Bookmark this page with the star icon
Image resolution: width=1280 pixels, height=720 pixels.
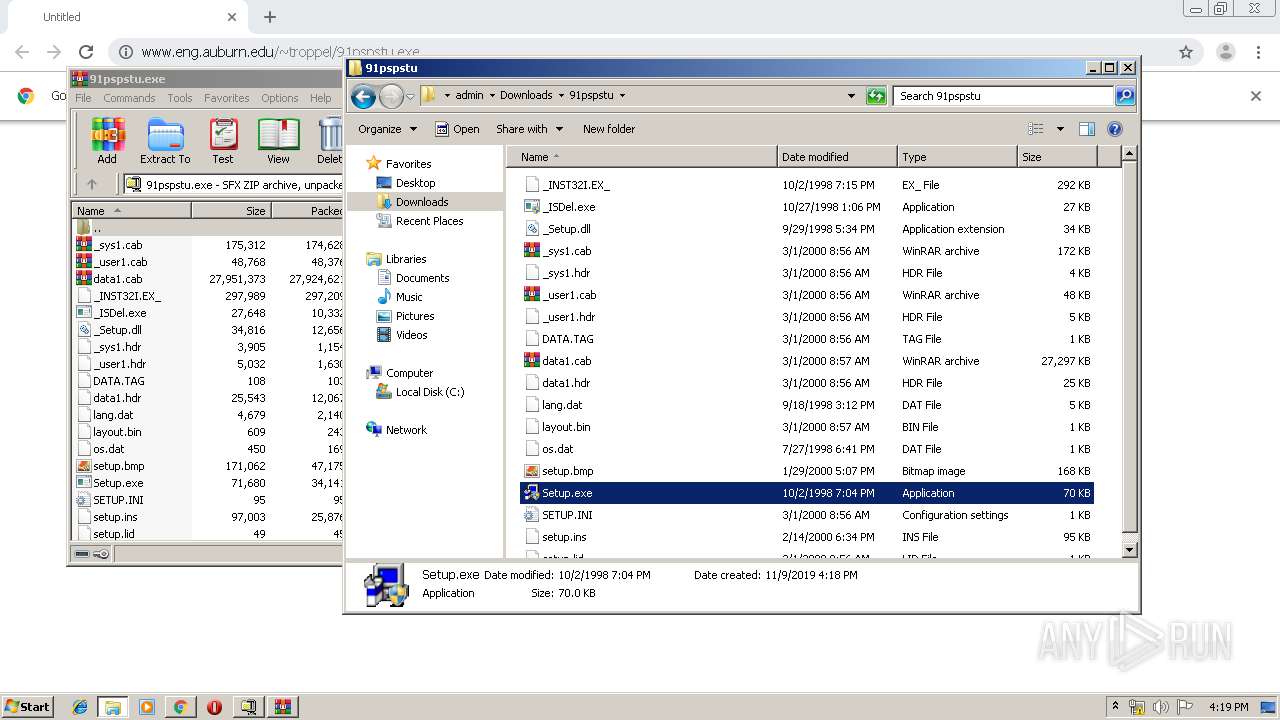click(x=1186, y=52)
